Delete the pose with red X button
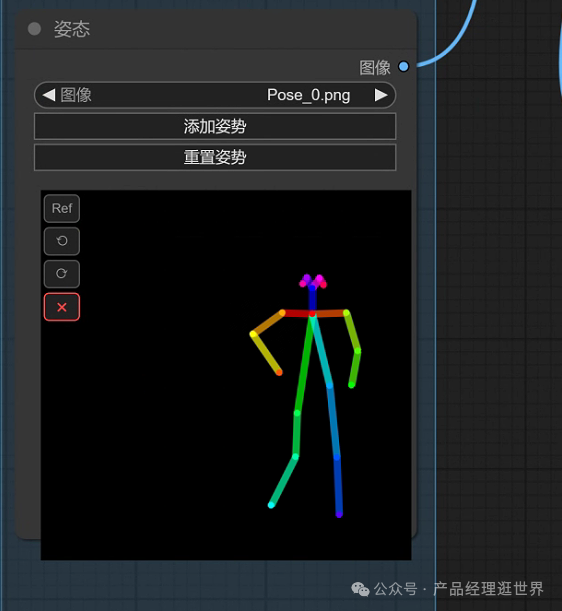 62,307
